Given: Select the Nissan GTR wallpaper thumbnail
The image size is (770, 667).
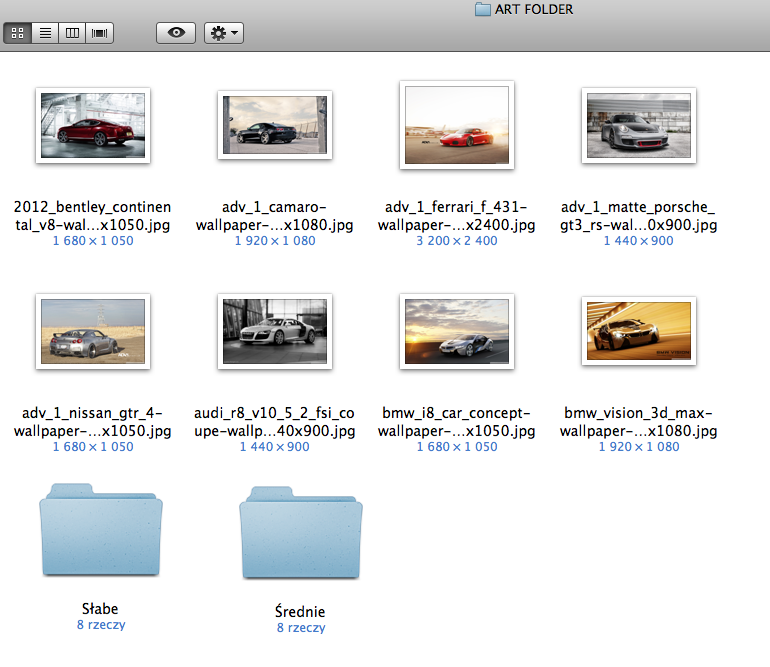Looking at the screenshot, I should tap(92, 331).
